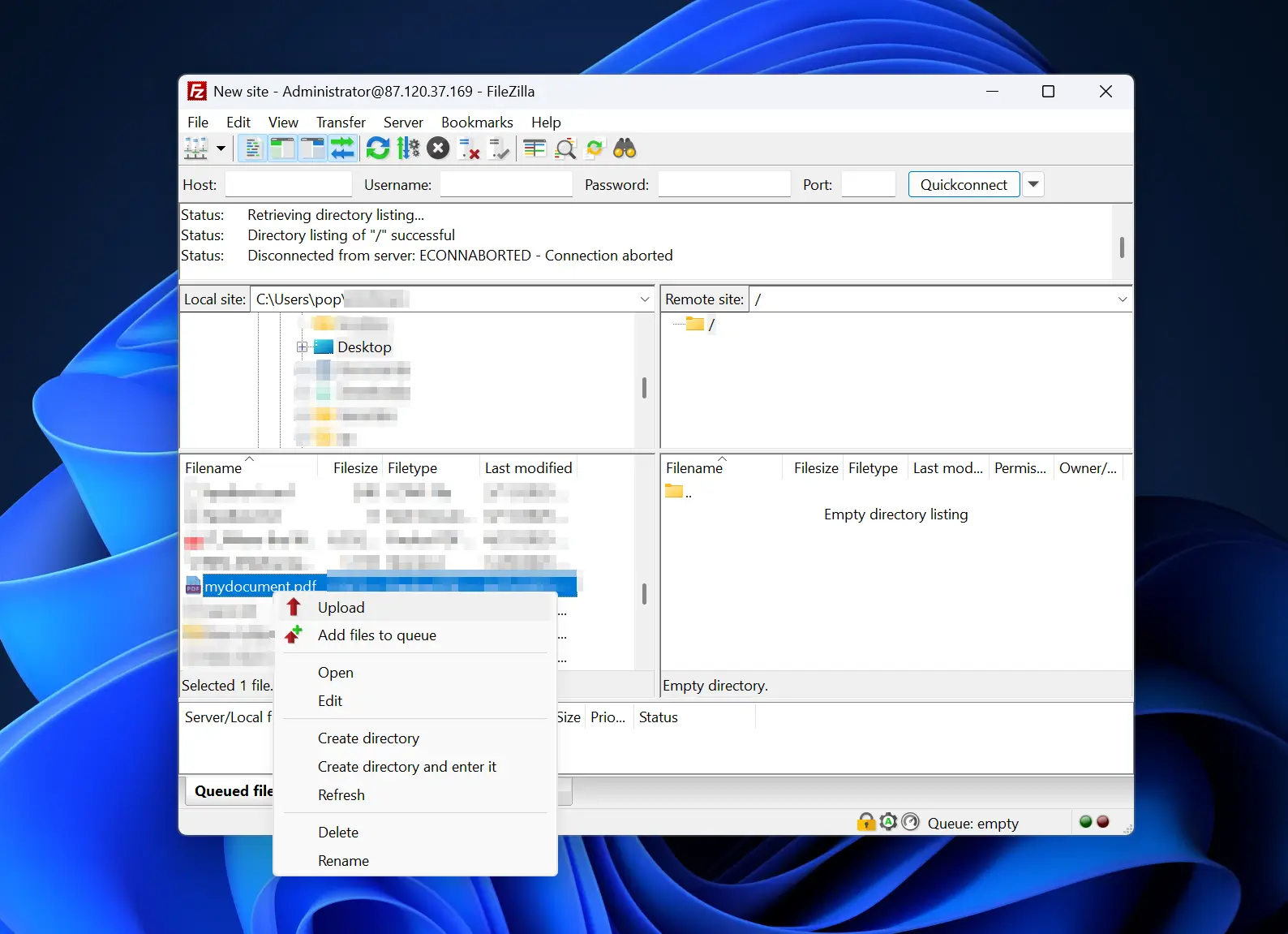Click the Host input field
The width and height of the screenshot is (1288, 934).
pyautogui.click(x=288, y=185)
